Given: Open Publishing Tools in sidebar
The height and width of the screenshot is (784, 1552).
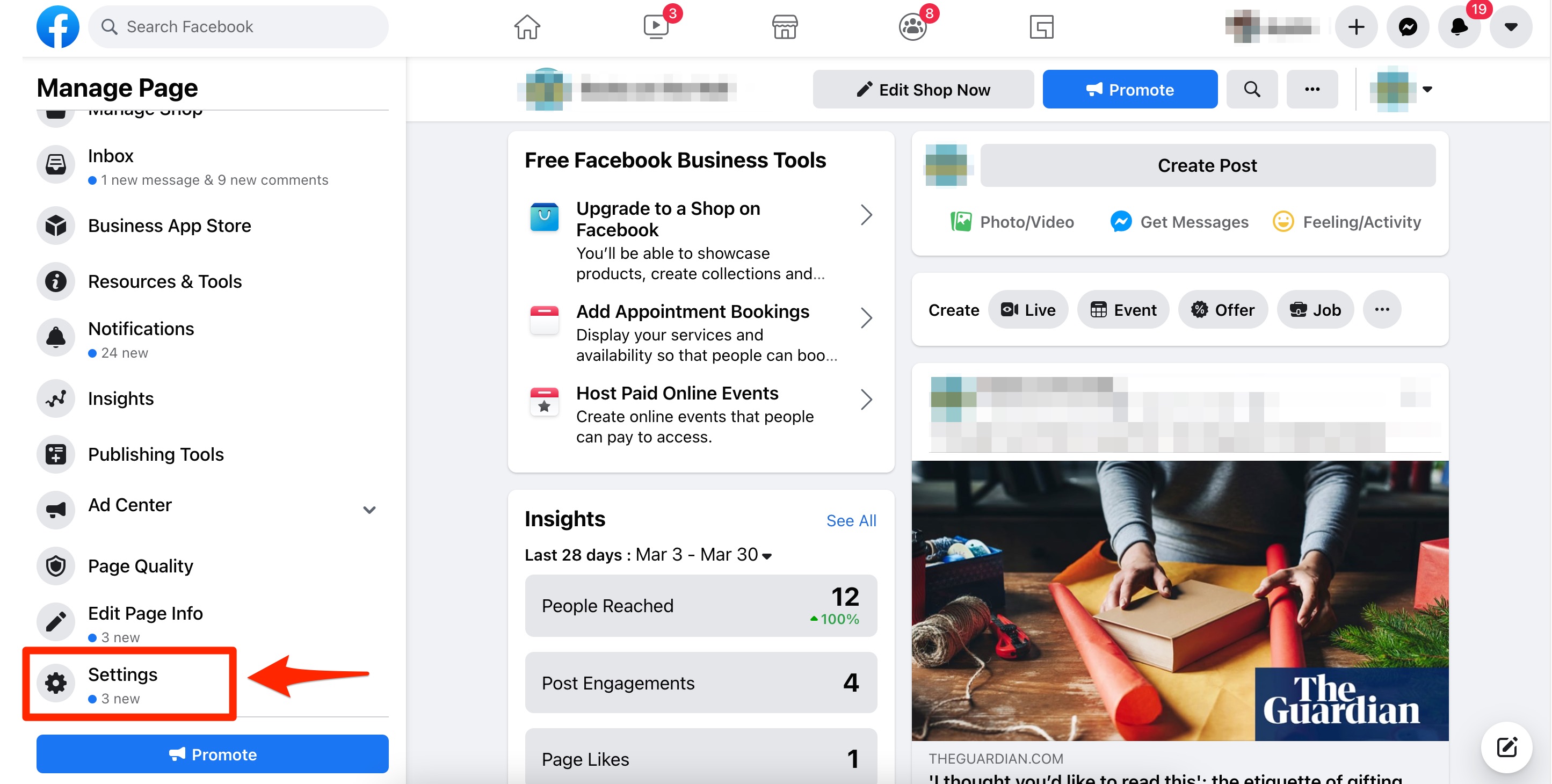Looking at the screenshot, I should 156,452.
